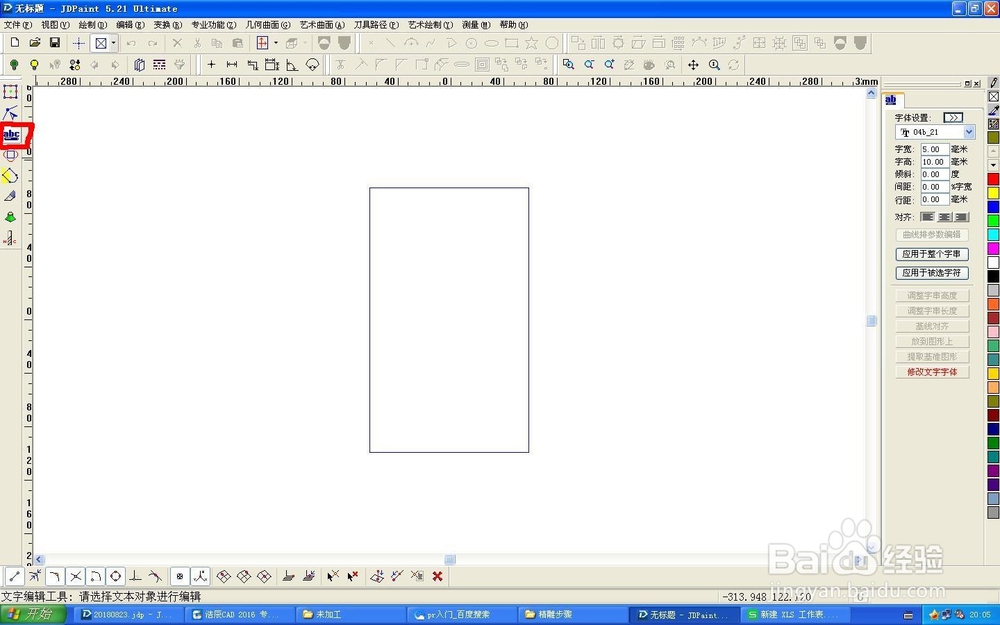Screen dimensions: 1000x625
Task: Click the 应用于被选字符 button
Action: pos(932,273)
